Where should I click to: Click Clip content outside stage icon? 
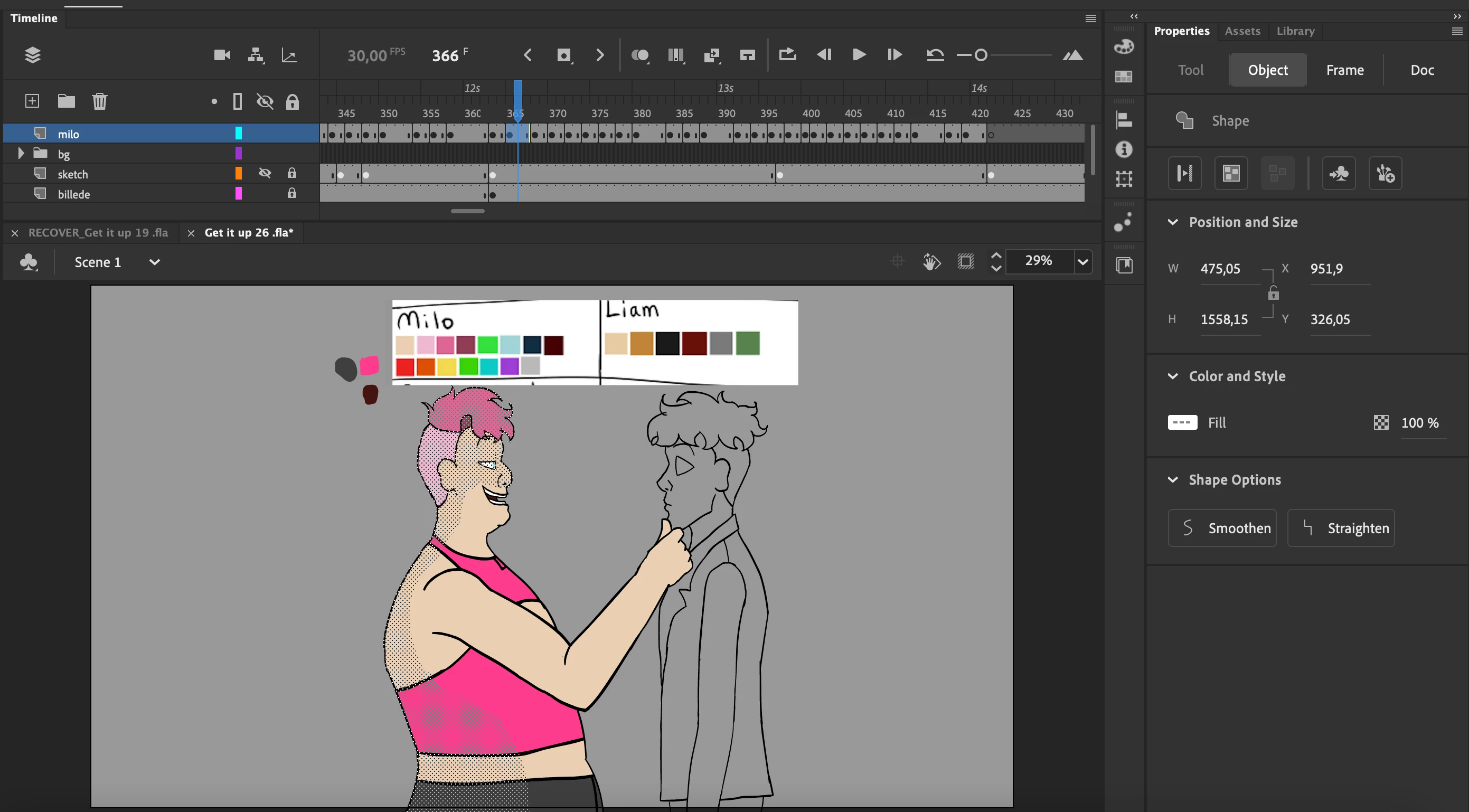pyautogui.click(x=965, y=262)
